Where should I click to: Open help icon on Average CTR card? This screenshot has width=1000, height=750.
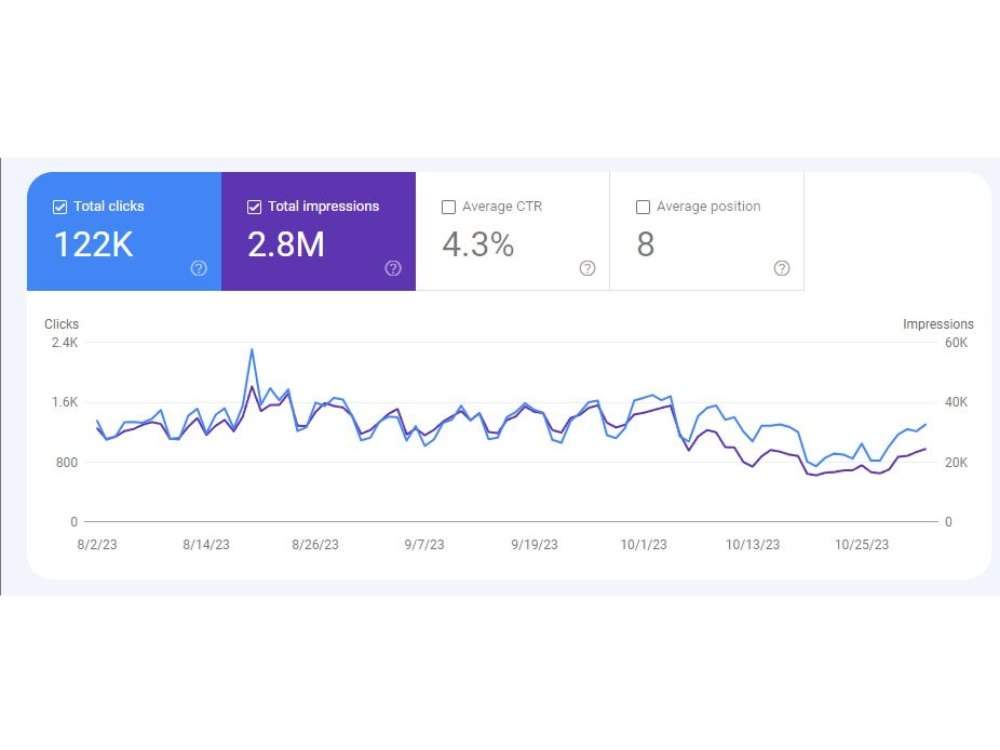click(587, 268)
